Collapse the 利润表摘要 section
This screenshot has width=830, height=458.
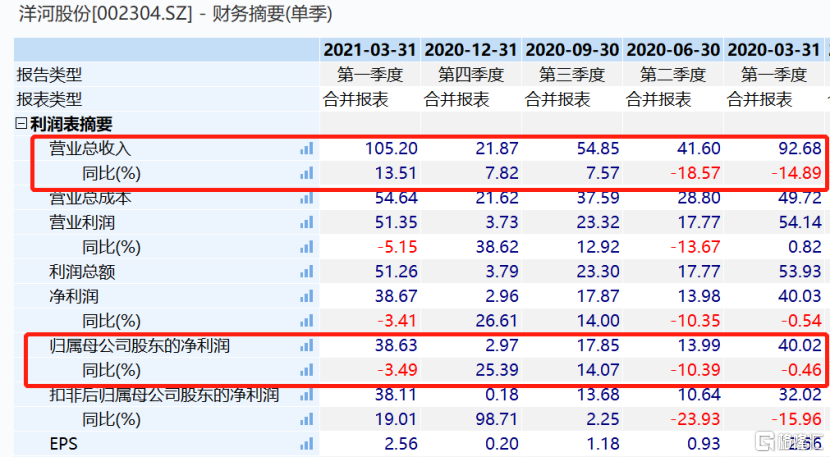21,124
